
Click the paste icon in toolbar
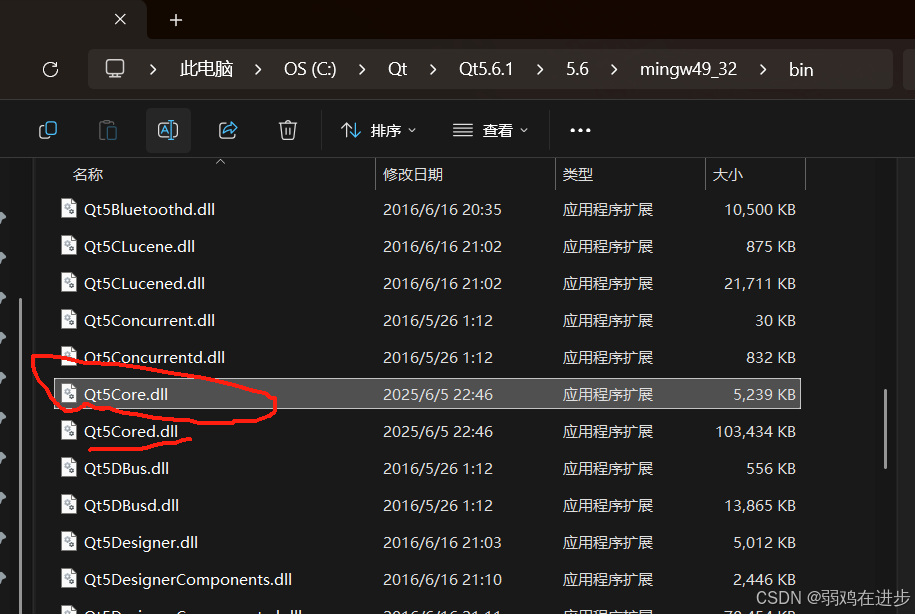coord(108,130)
